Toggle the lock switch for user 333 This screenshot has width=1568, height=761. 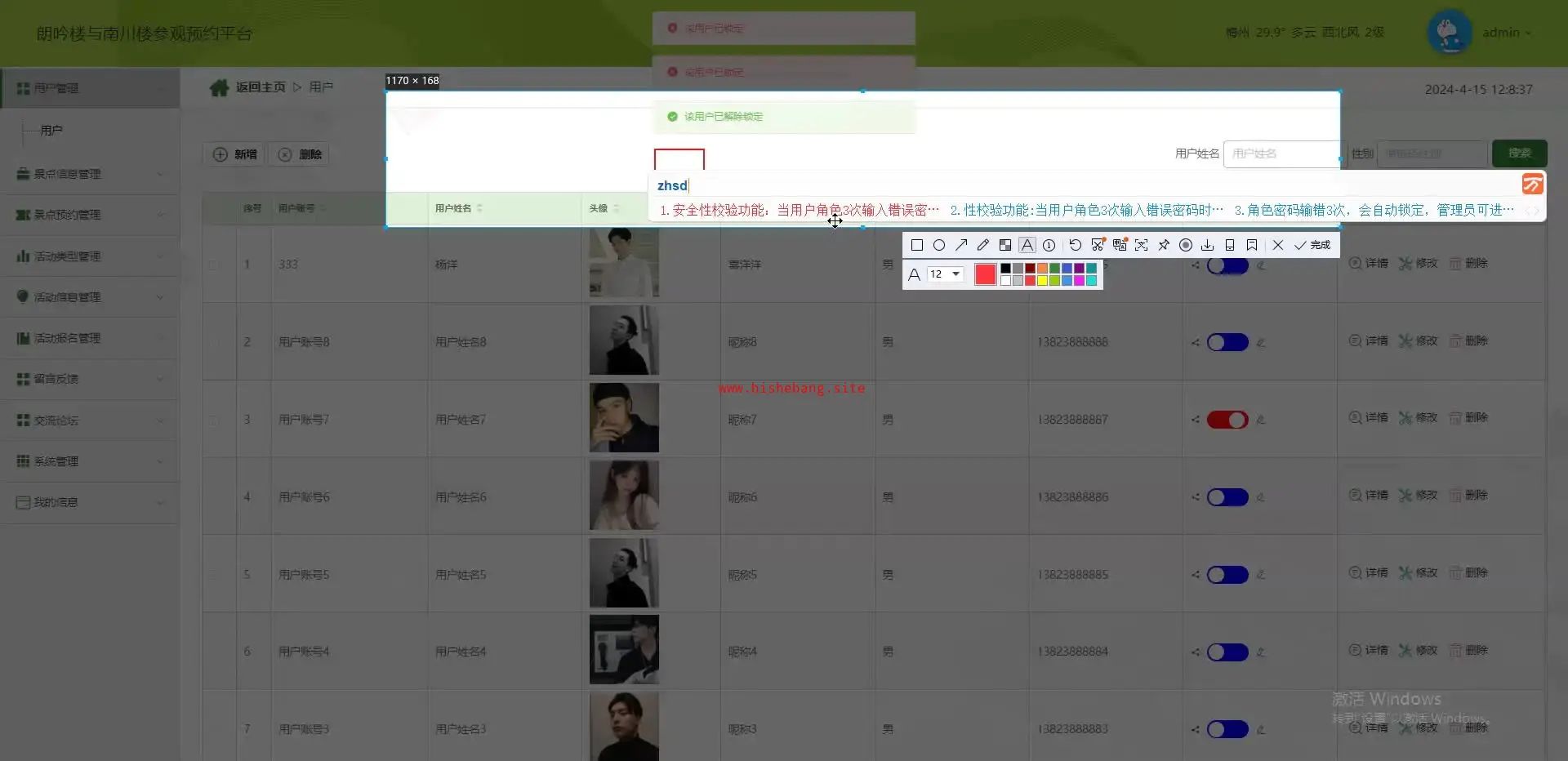pos(1227,265)
